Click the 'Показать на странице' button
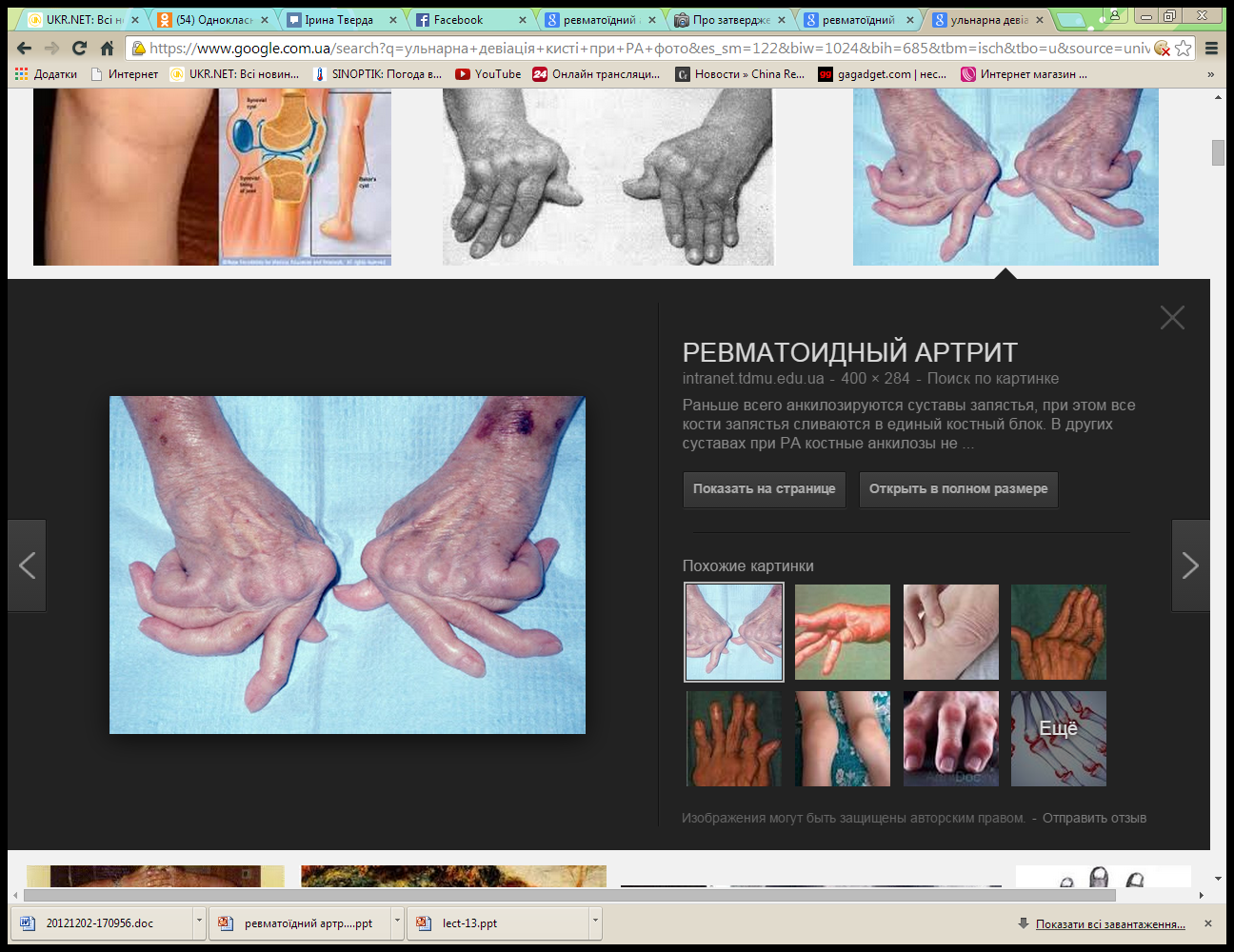Viewport: 1234px width, 952px height. (x=764, y=489)
